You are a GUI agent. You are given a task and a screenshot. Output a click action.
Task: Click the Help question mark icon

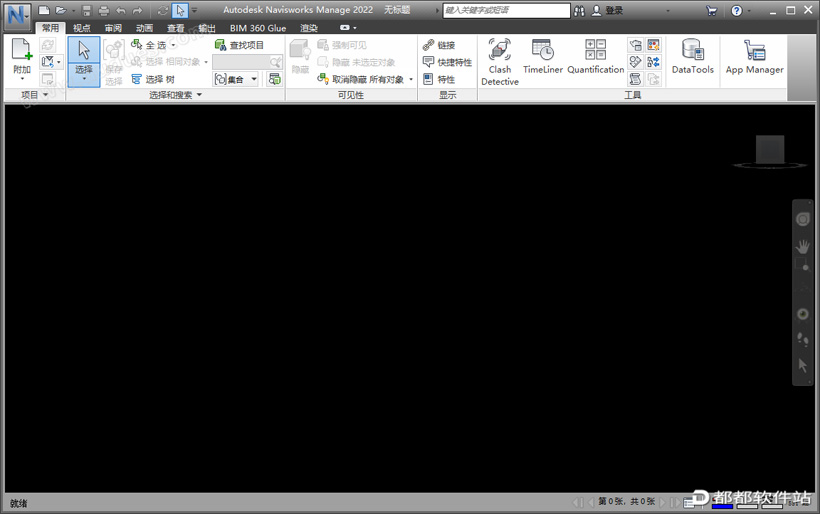pyautogui.click(x=736, y=10)
